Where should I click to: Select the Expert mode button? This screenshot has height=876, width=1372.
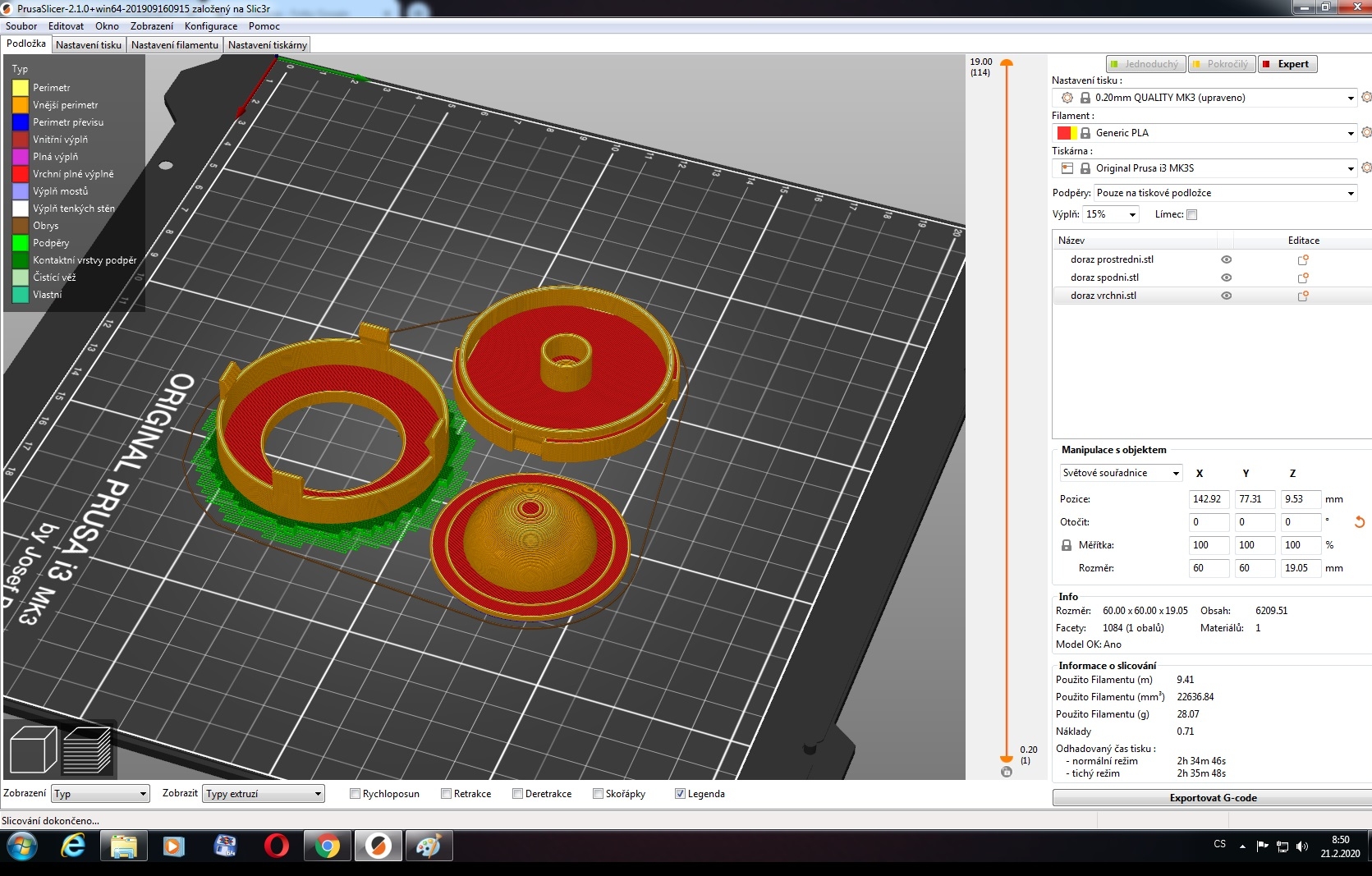[1287, 64]
